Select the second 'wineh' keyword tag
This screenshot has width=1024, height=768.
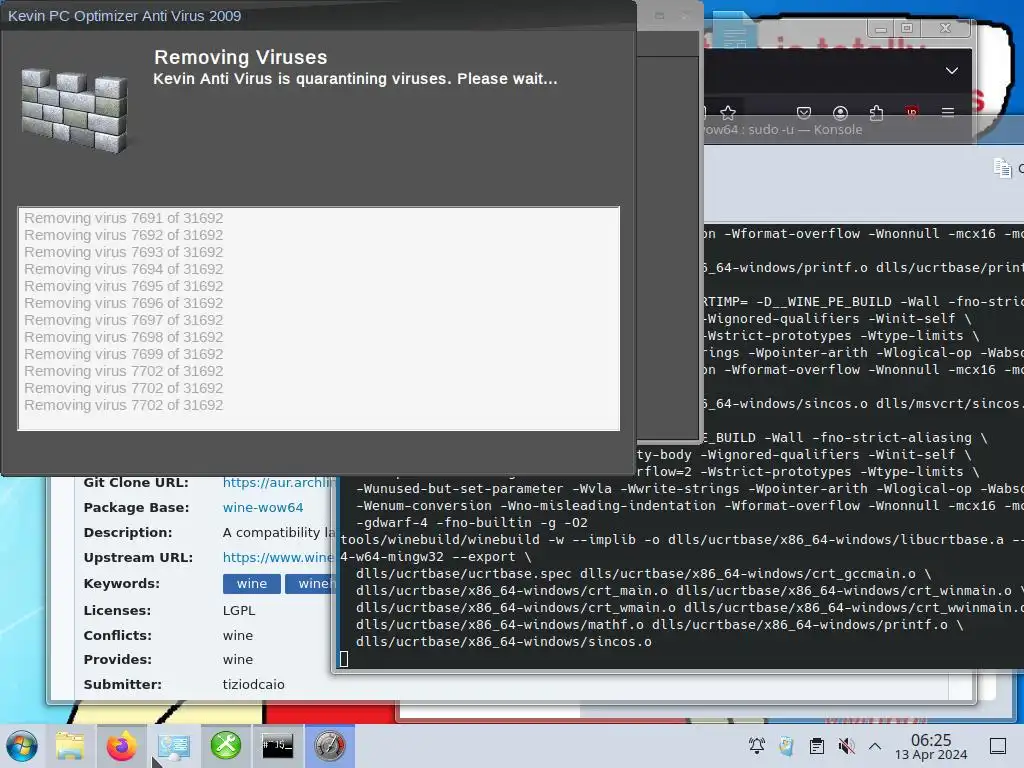pos(311,584)
